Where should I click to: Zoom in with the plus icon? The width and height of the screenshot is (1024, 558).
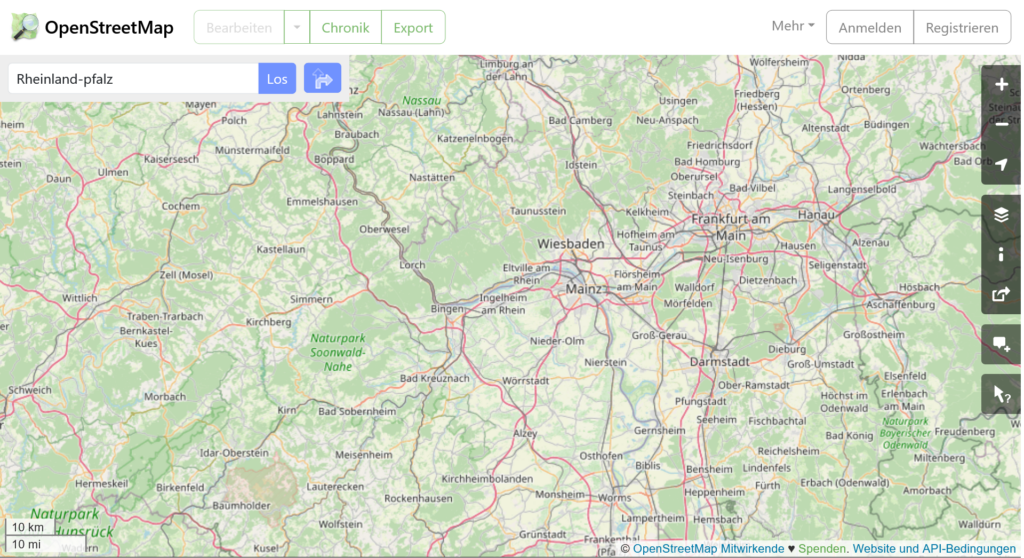tap(1000, 85)
